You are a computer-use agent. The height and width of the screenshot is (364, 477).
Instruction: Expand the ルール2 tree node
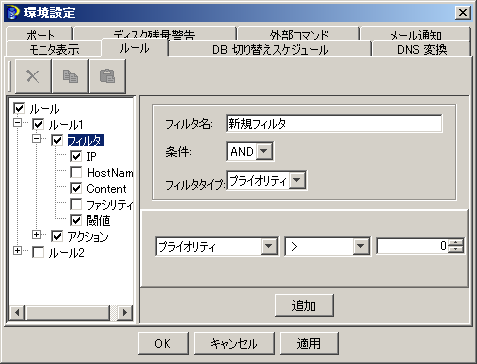[x=17, y=250]
